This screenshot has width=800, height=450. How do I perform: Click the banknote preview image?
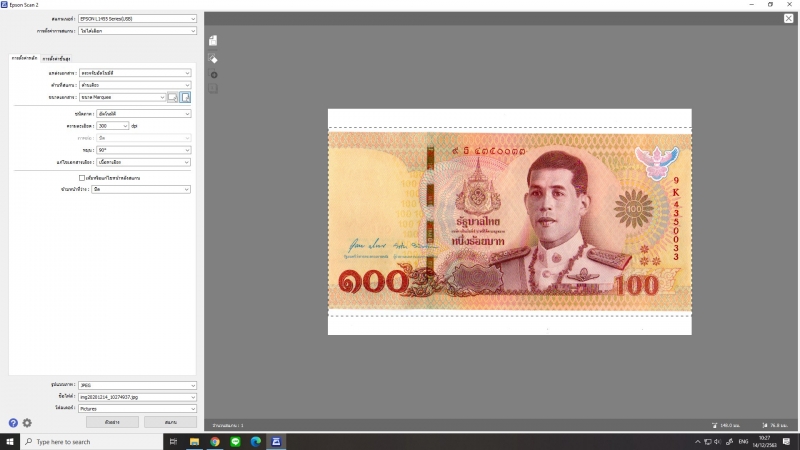(x=510, y=221)
